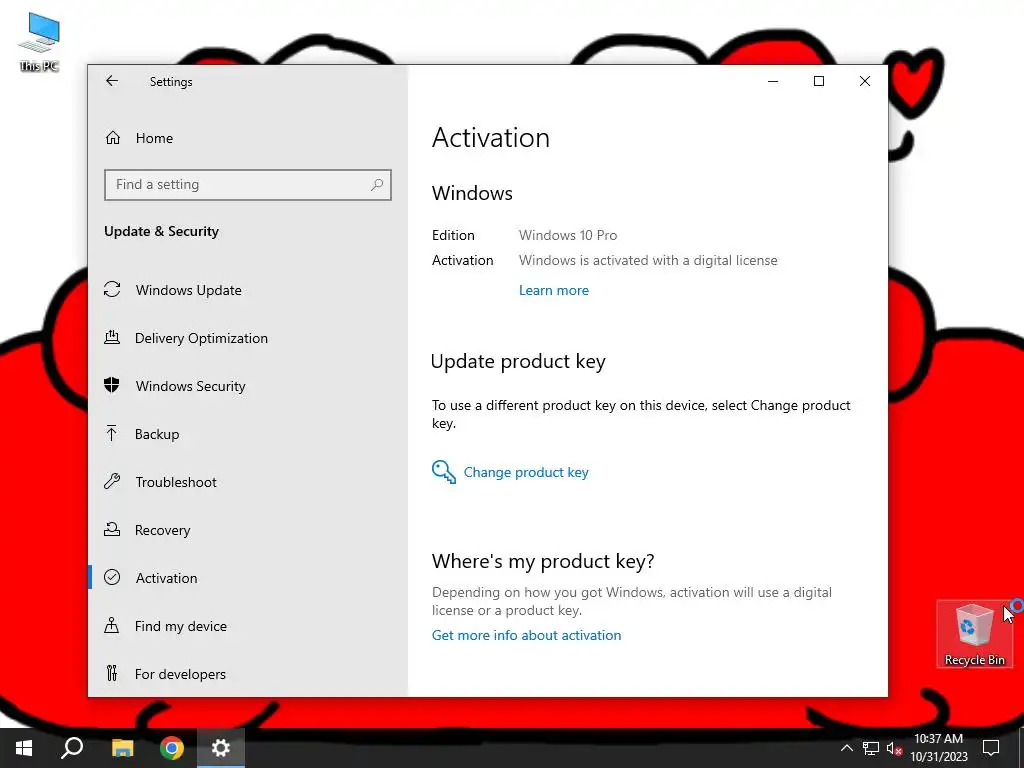This screenshot has height=768, width=1024.
Task: Click the For developers tools icon
Action: [x=112, y=673]
